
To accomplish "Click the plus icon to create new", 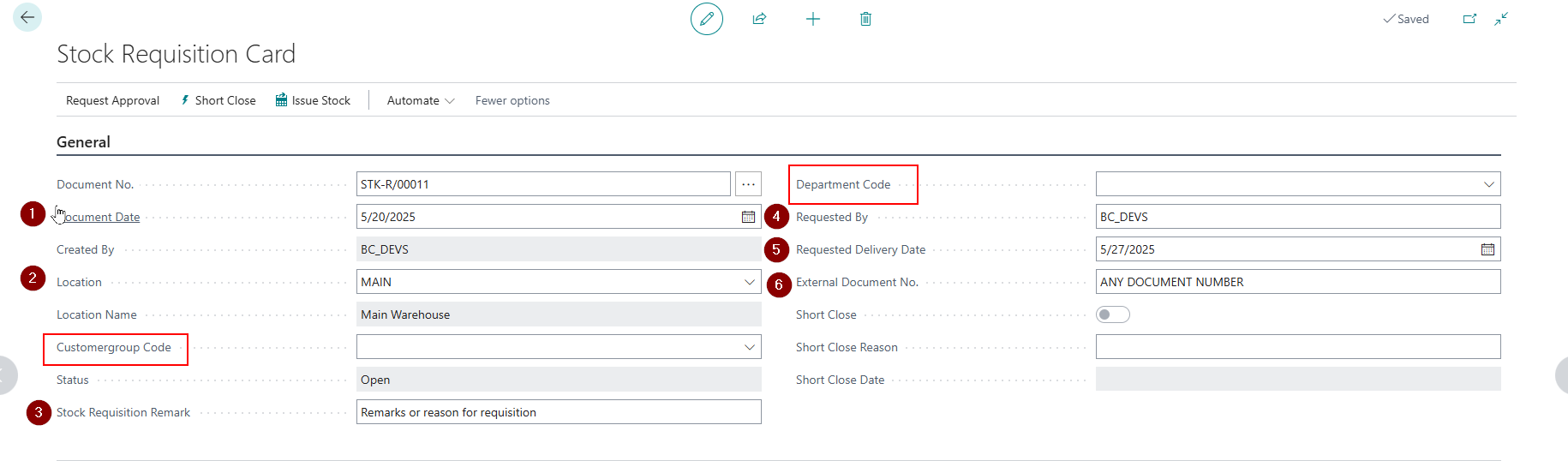I will pos(813,19).
